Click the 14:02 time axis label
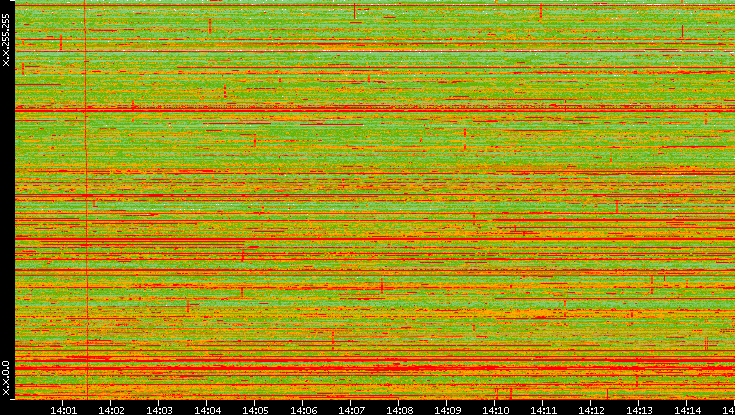The image size is (735, 415). [x=112, y=408]
